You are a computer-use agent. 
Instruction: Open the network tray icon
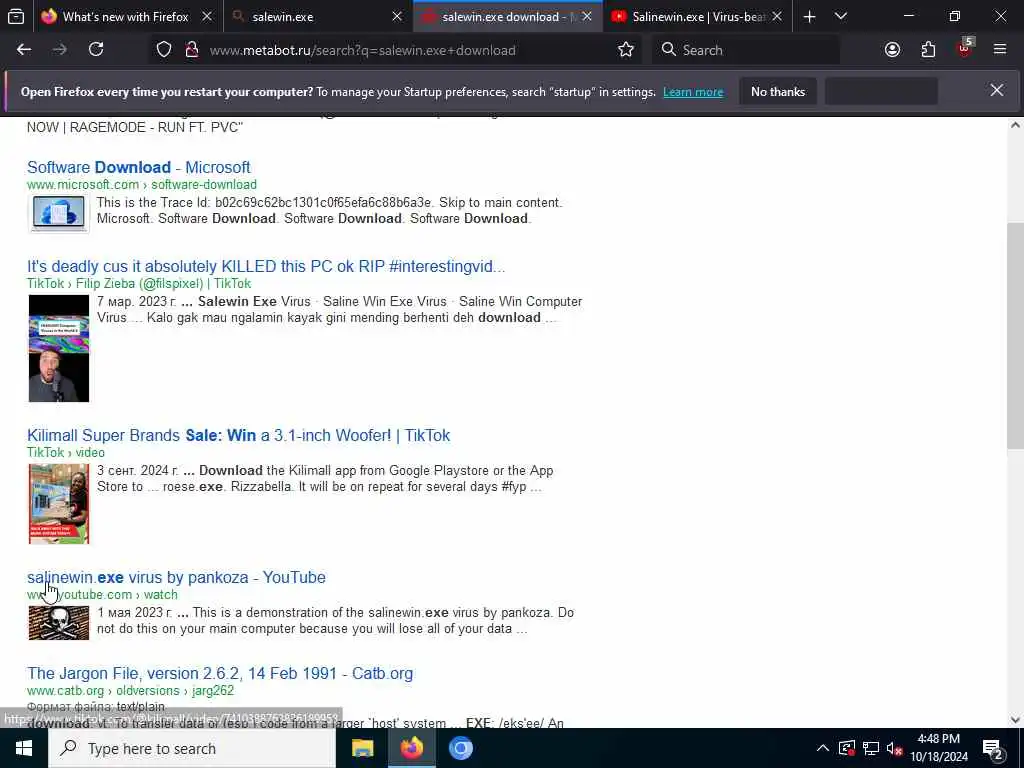coord(871,748)
